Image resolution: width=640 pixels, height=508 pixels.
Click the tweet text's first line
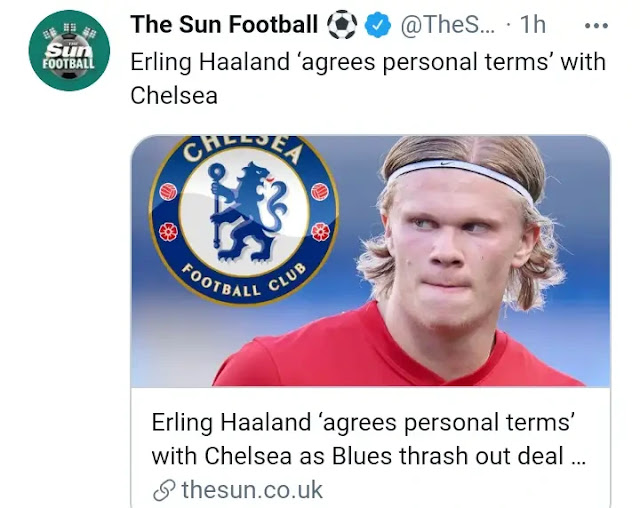[x=367, y=62]
